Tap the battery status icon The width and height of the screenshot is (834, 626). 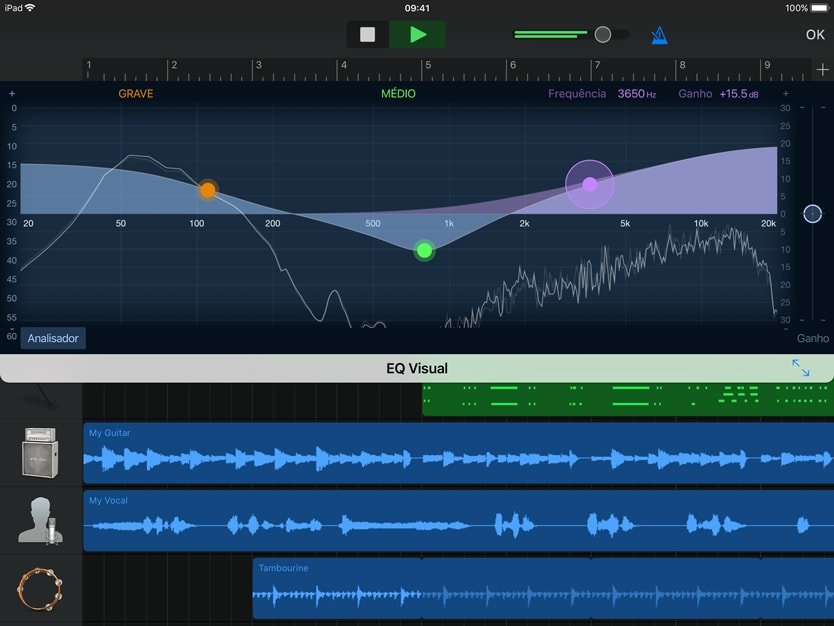point(820,8)
